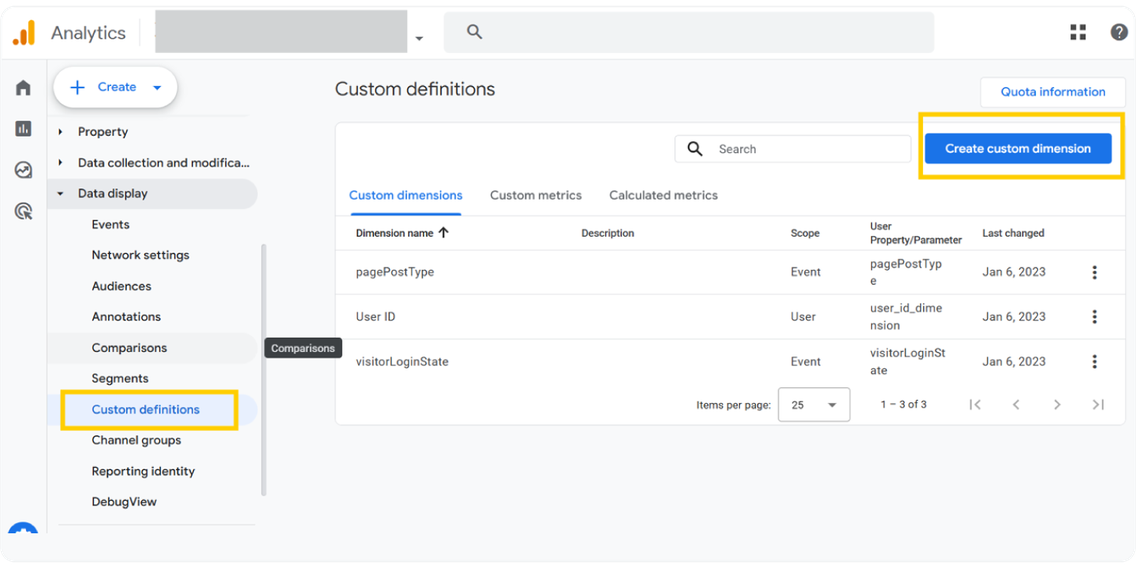
Task: Open the account selector dropdown arrow
Action: [x=419, y=38]
